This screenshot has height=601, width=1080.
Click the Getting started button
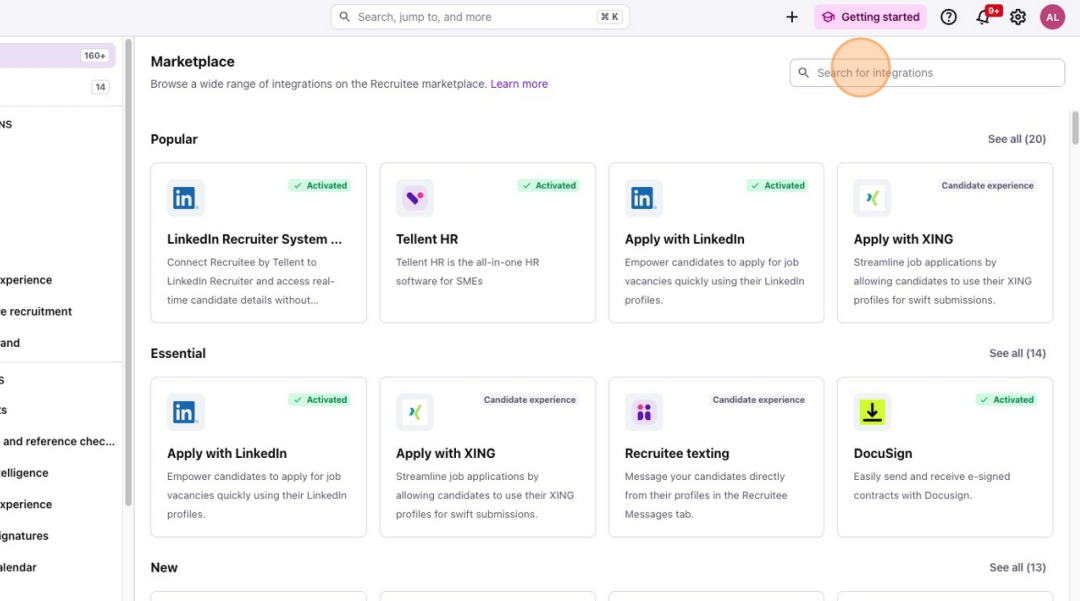871,17
